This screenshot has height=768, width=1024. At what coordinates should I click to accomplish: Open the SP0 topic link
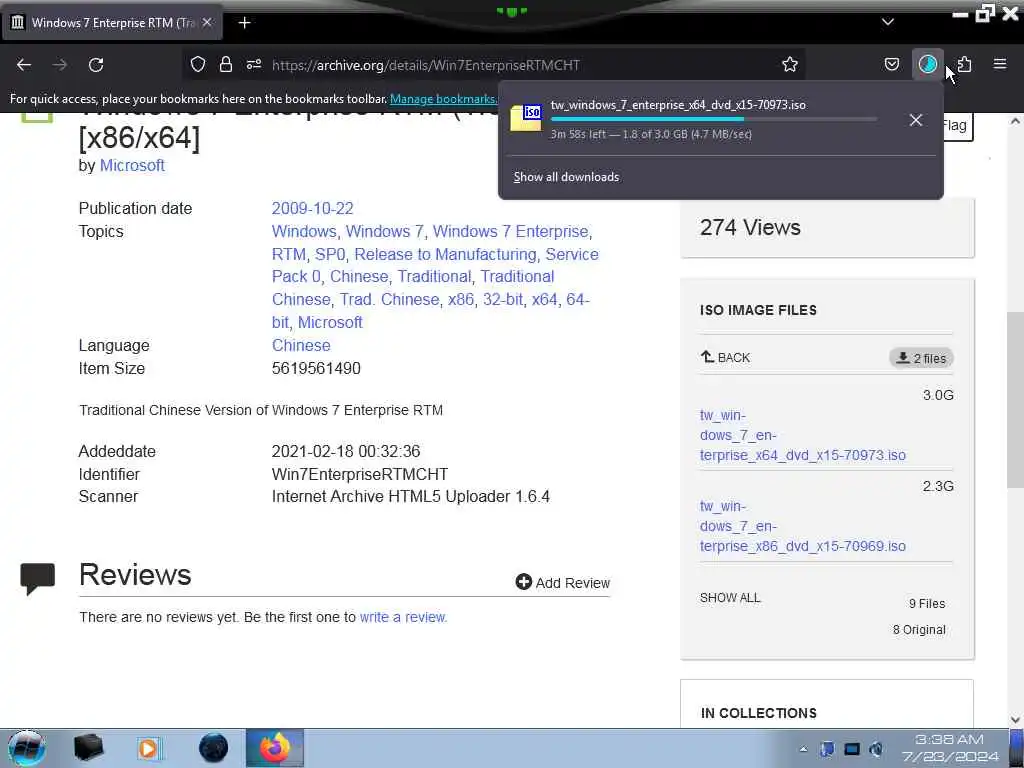click(330, 254)
